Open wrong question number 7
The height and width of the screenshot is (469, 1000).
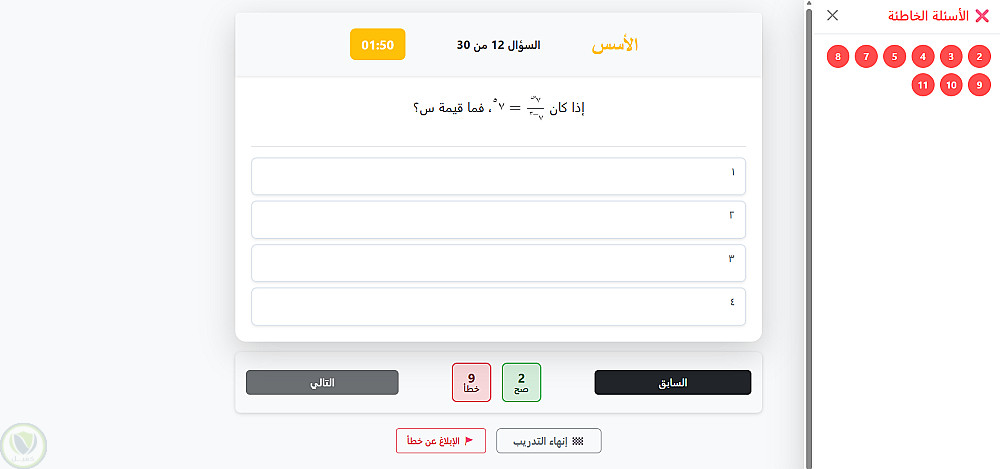pos(866,57)
